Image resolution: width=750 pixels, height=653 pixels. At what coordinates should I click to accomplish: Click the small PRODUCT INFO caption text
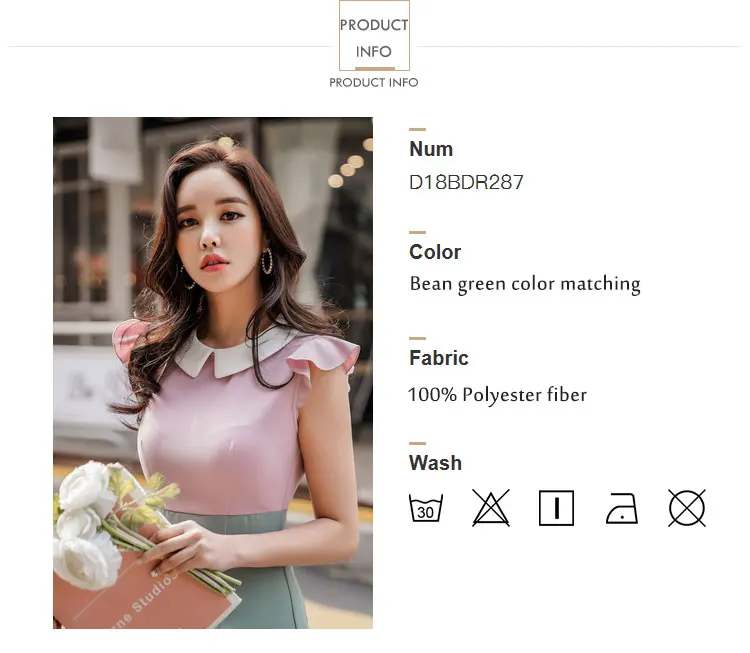[374, 83]
